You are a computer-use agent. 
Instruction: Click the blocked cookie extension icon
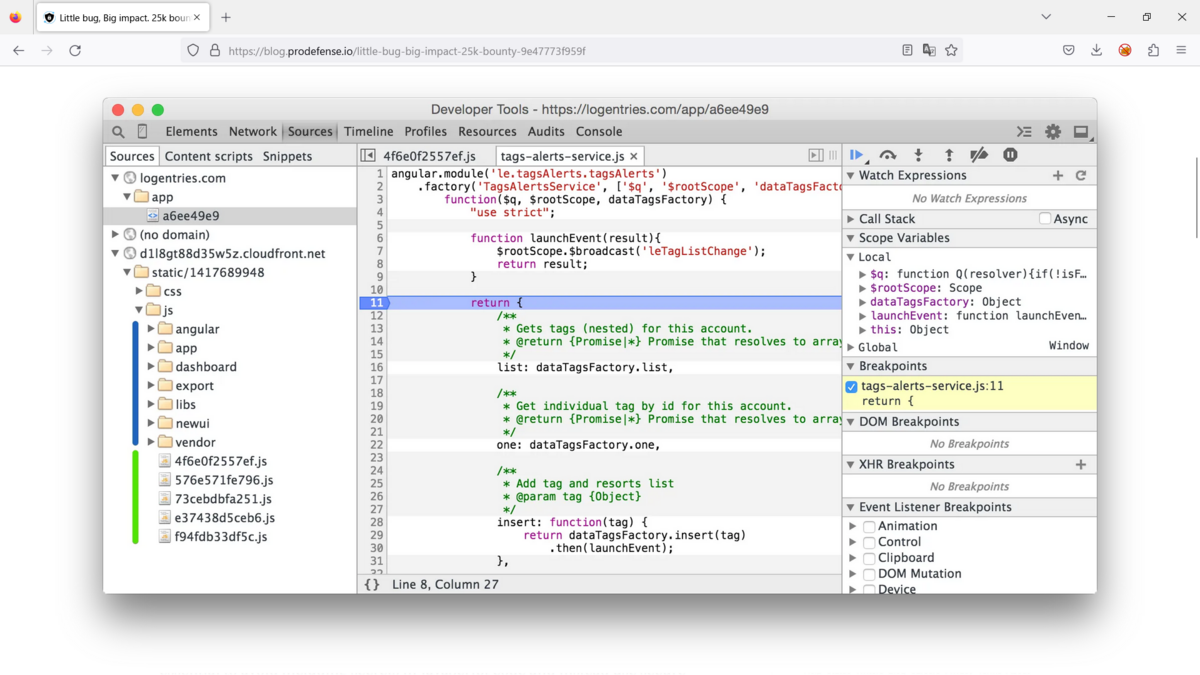pos(1125,50)
